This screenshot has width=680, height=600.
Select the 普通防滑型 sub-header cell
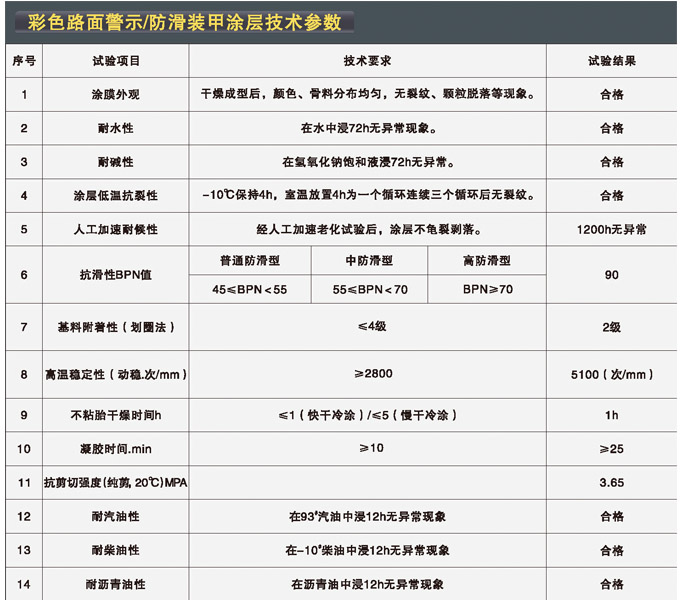tap(250, 260)
